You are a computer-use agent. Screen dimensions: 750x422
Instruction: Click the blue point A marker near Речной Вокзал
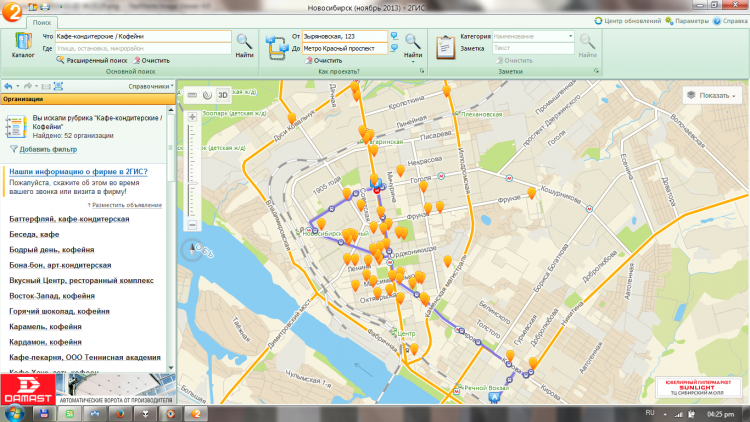click(x=495, y=397)
